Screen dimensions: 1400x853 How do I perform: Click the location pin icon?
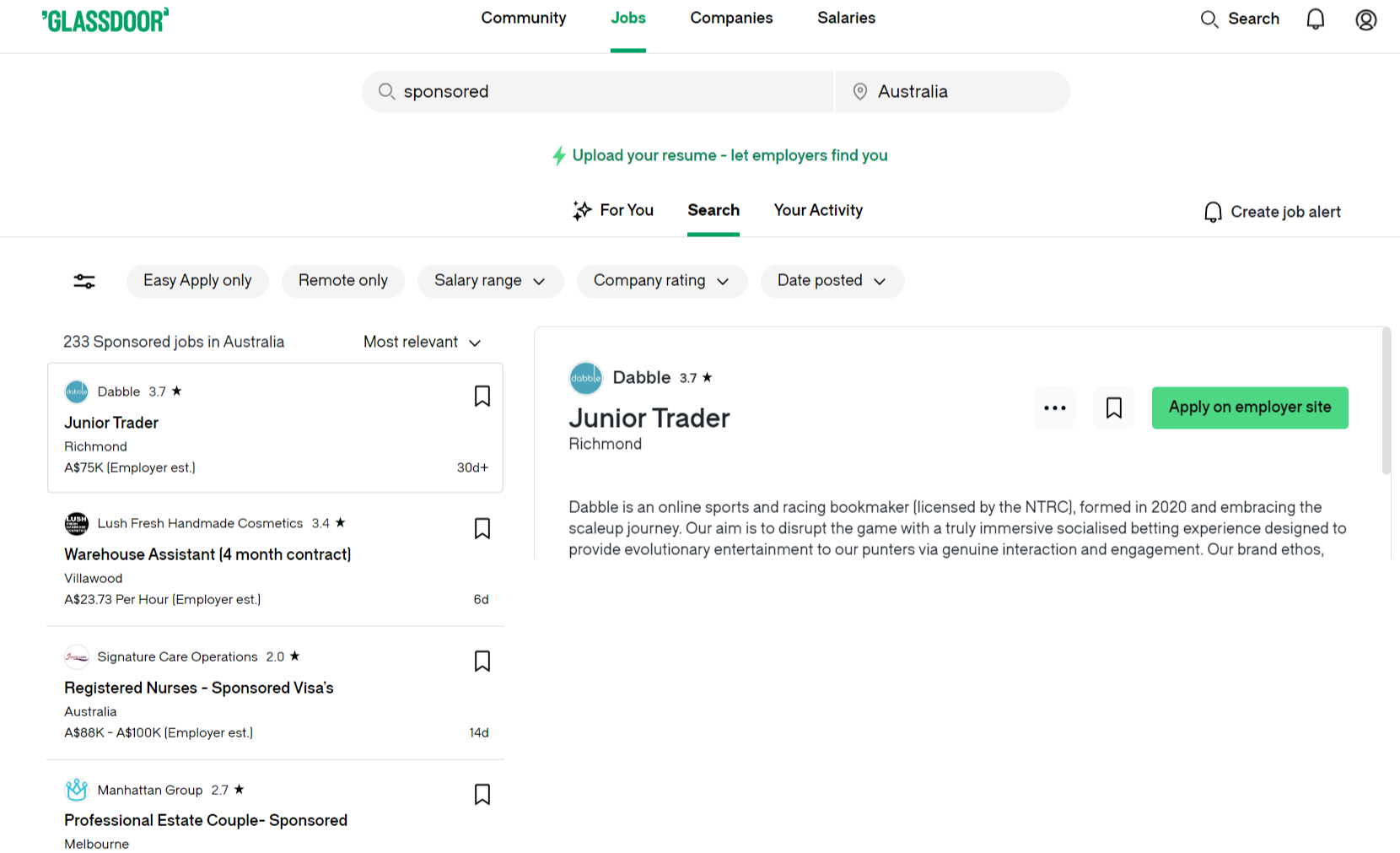point(860,91)
